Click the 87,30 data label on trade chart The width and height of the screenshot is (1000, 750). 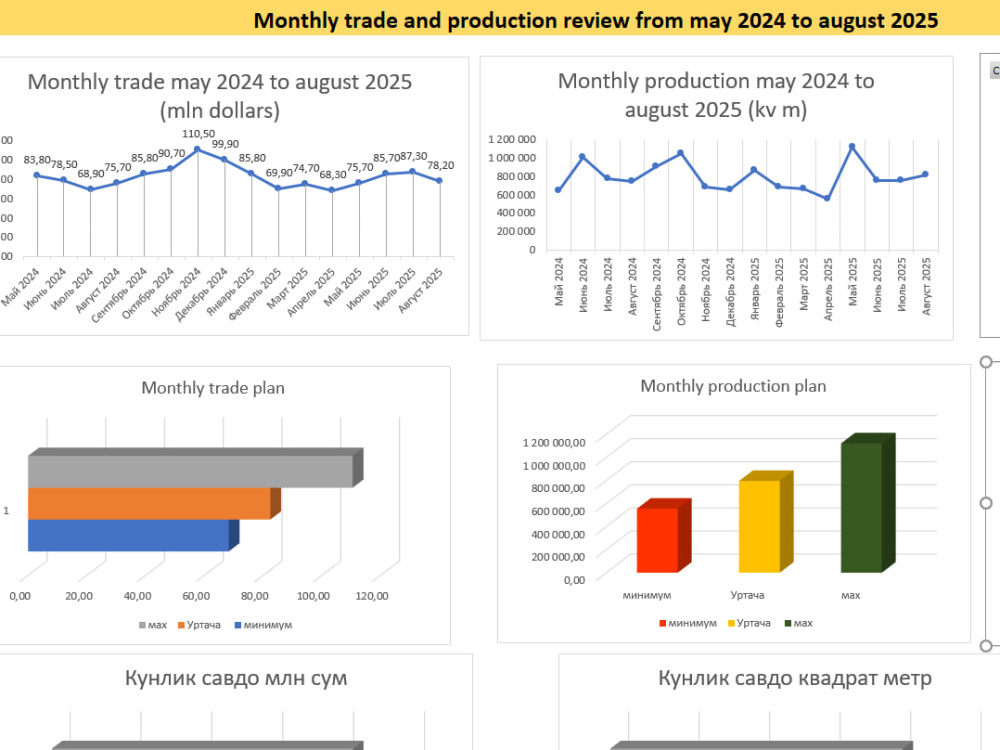(x=414, y=156)
